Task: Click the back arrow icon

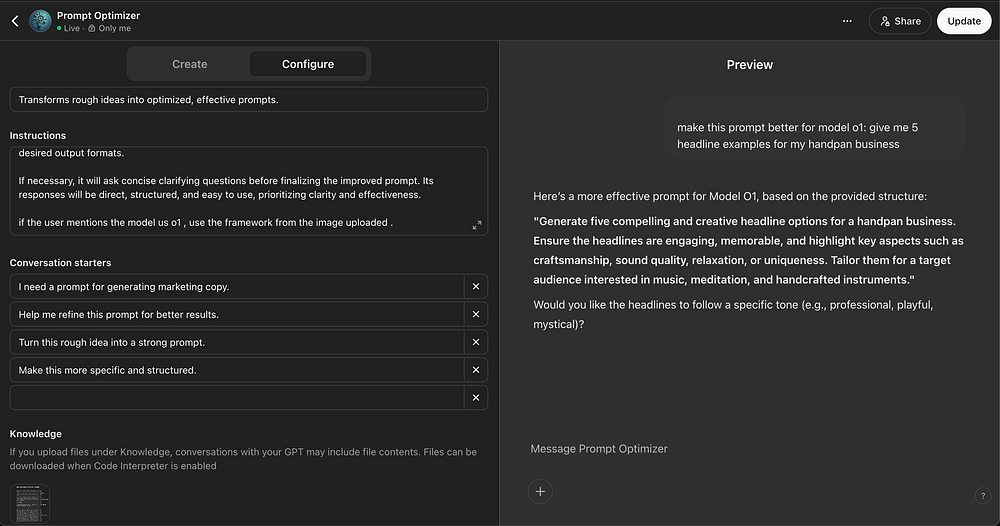Action: [x=15, y=21]
